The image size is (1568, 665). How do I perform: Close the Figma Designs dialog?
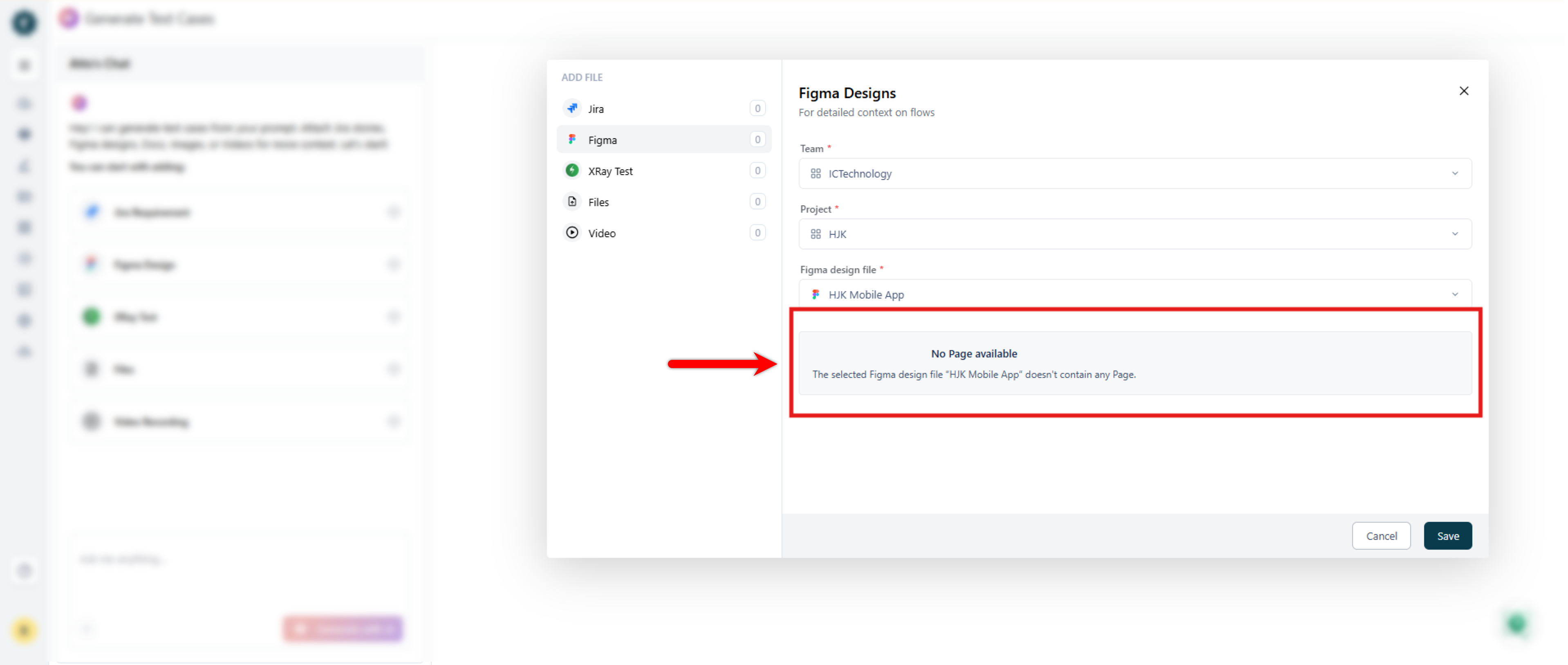tap(1463, 91)
